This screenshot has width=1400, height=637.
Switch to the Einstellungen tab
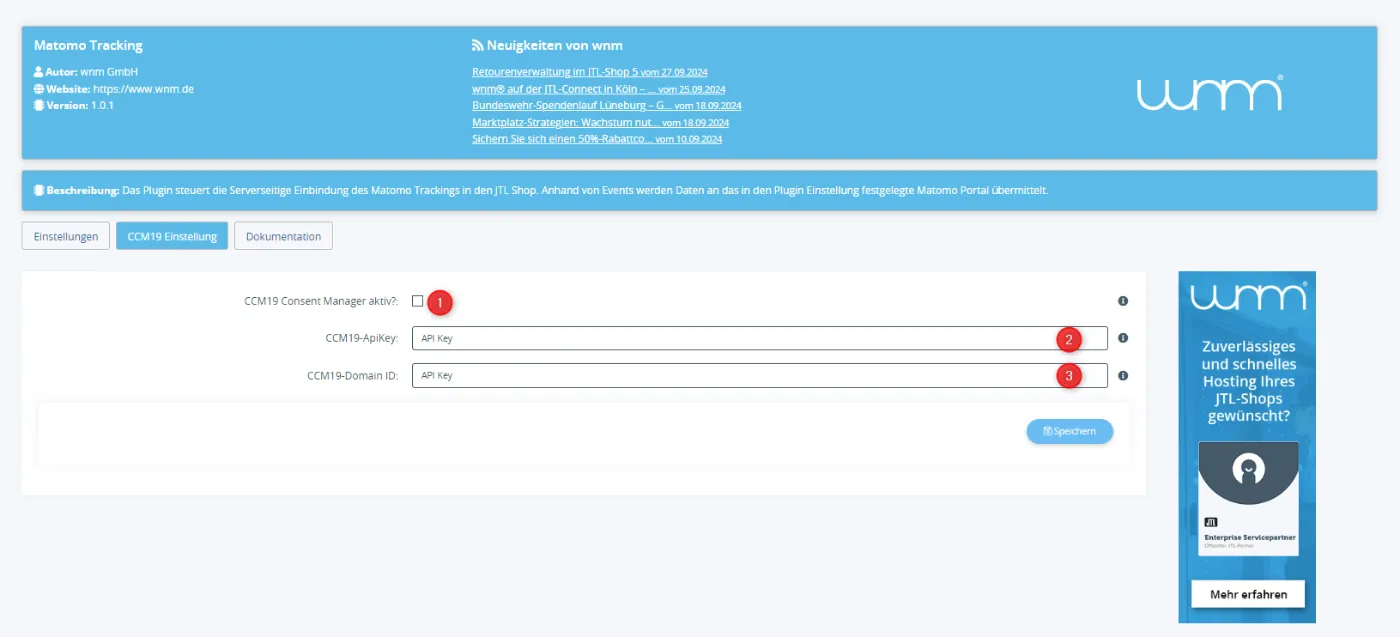point(66,236)
